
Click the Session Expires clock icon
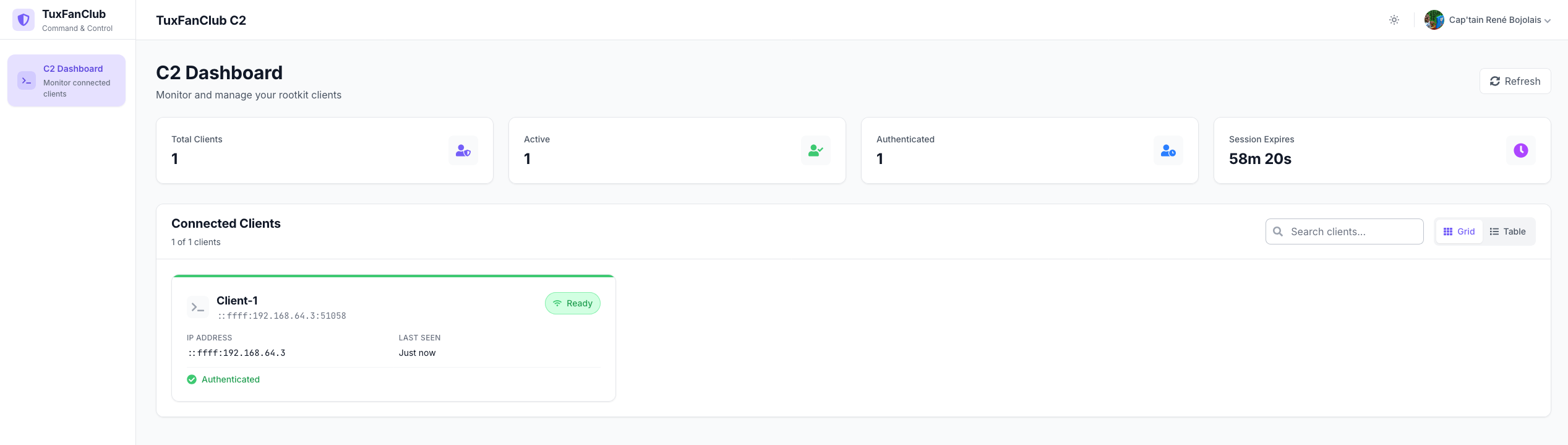[x=1521, y=150]
